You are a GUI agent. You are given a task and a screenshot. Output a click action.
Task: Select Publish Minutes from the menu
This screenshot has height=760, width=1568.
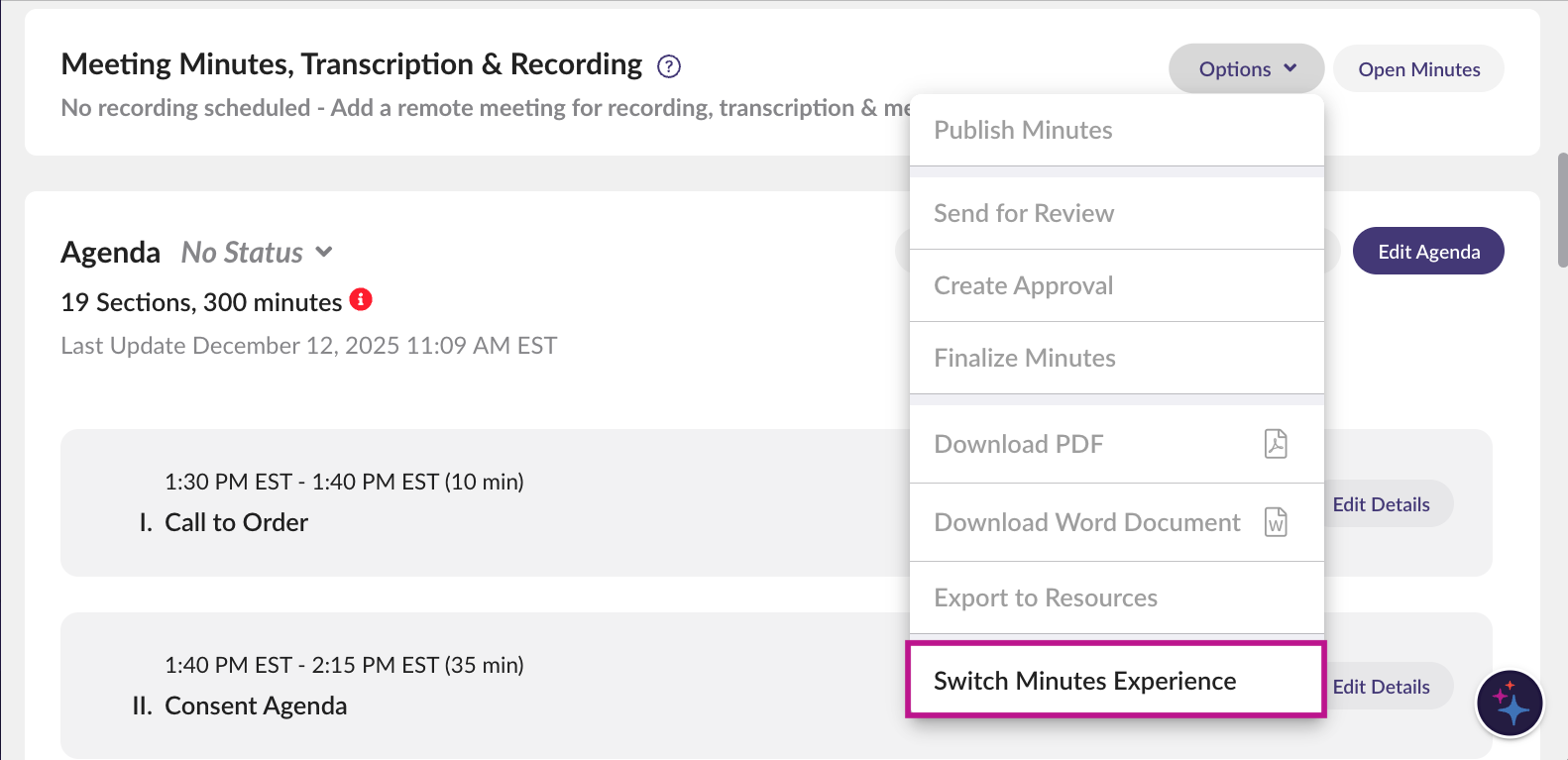click(1023, 131)
